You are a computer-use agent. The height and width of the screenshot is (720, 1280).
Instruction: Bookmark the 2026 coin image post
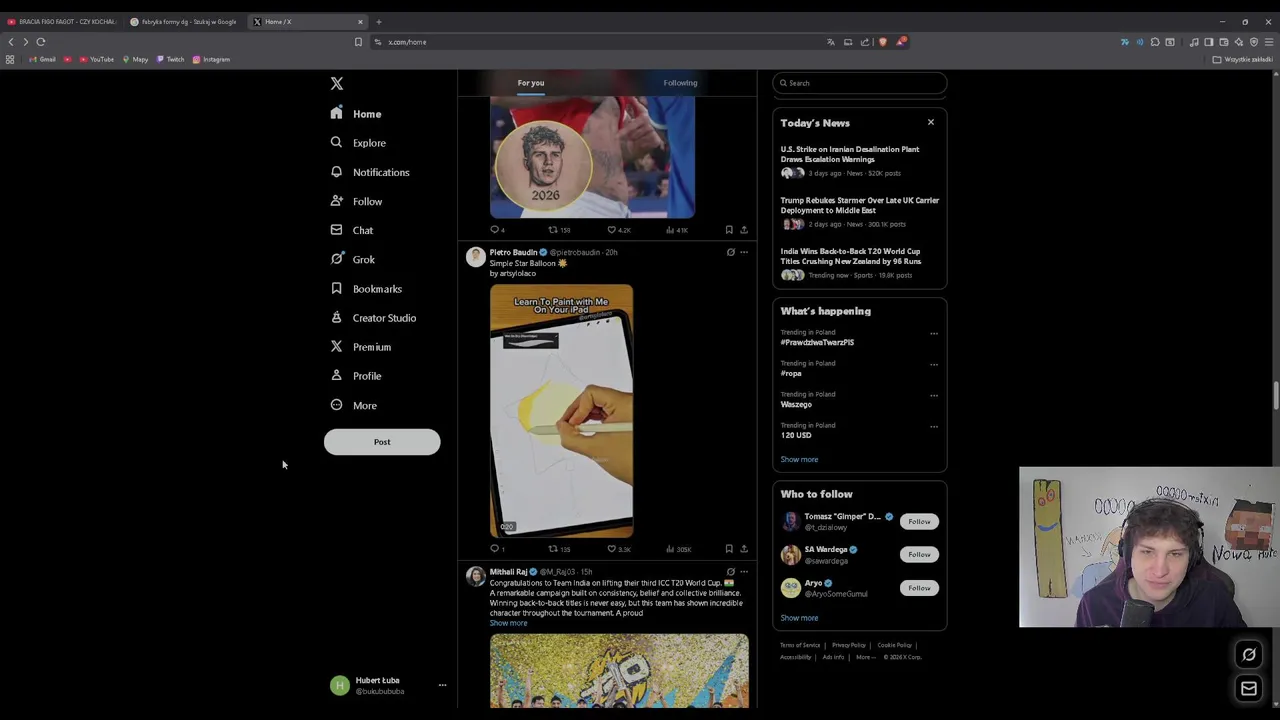point(729,230)
